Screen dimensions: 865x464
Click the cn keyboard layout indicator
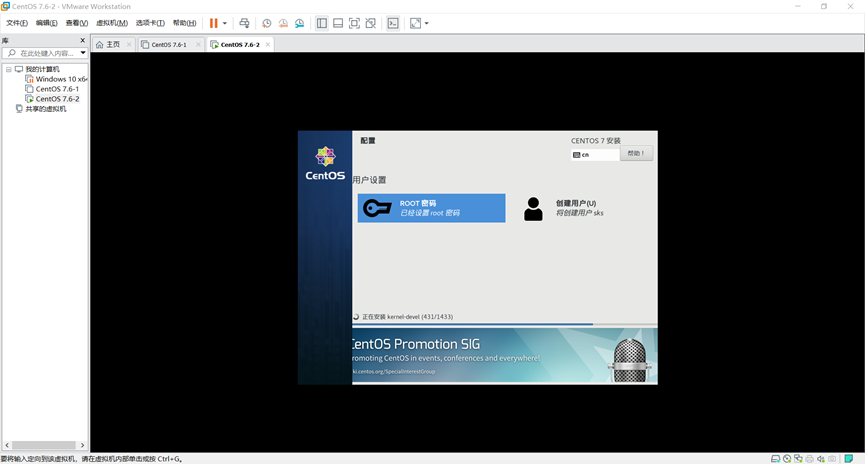[595, 155]
